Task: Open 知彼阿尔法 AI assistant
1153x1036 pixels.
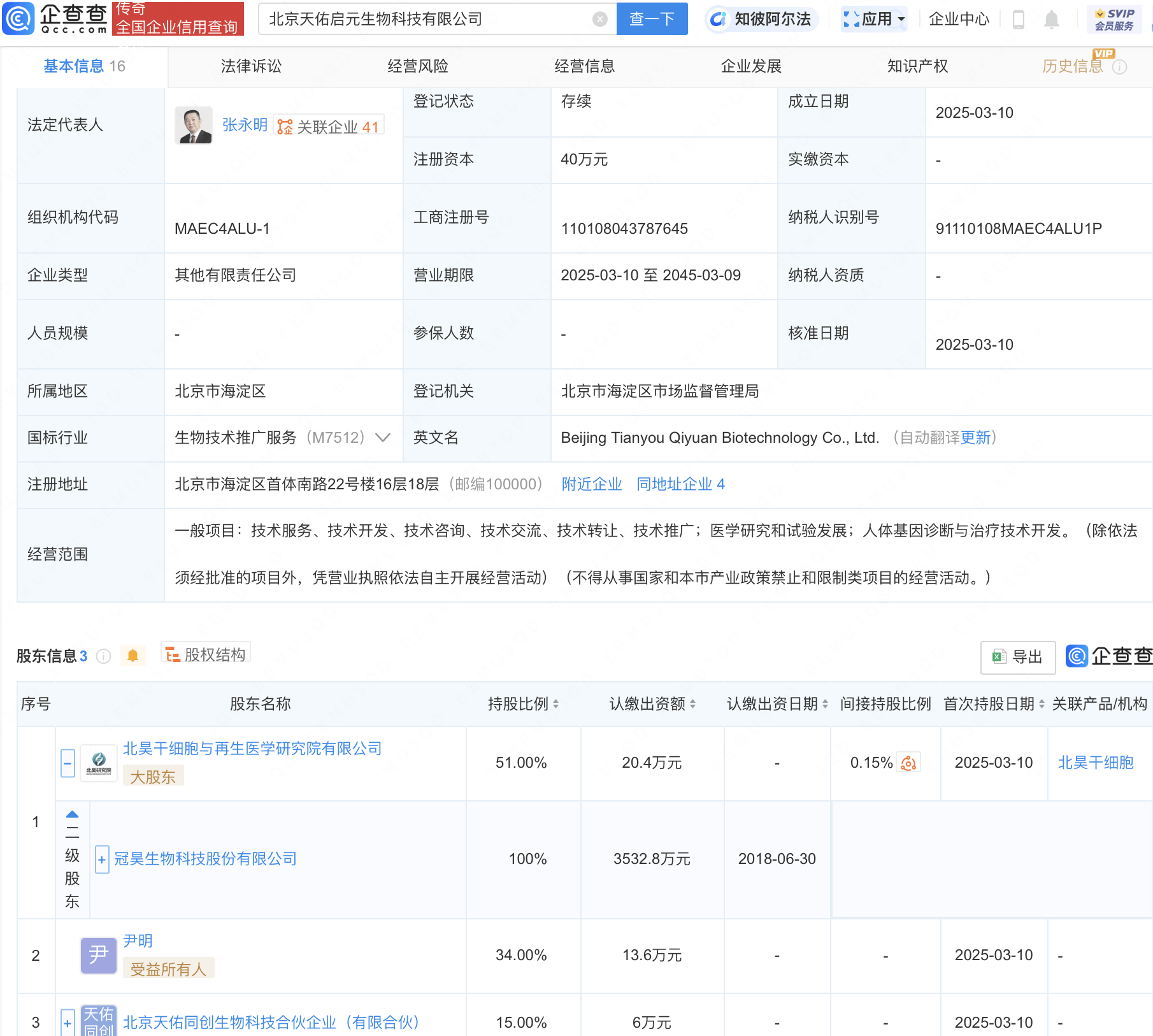Action: (763, 19)
